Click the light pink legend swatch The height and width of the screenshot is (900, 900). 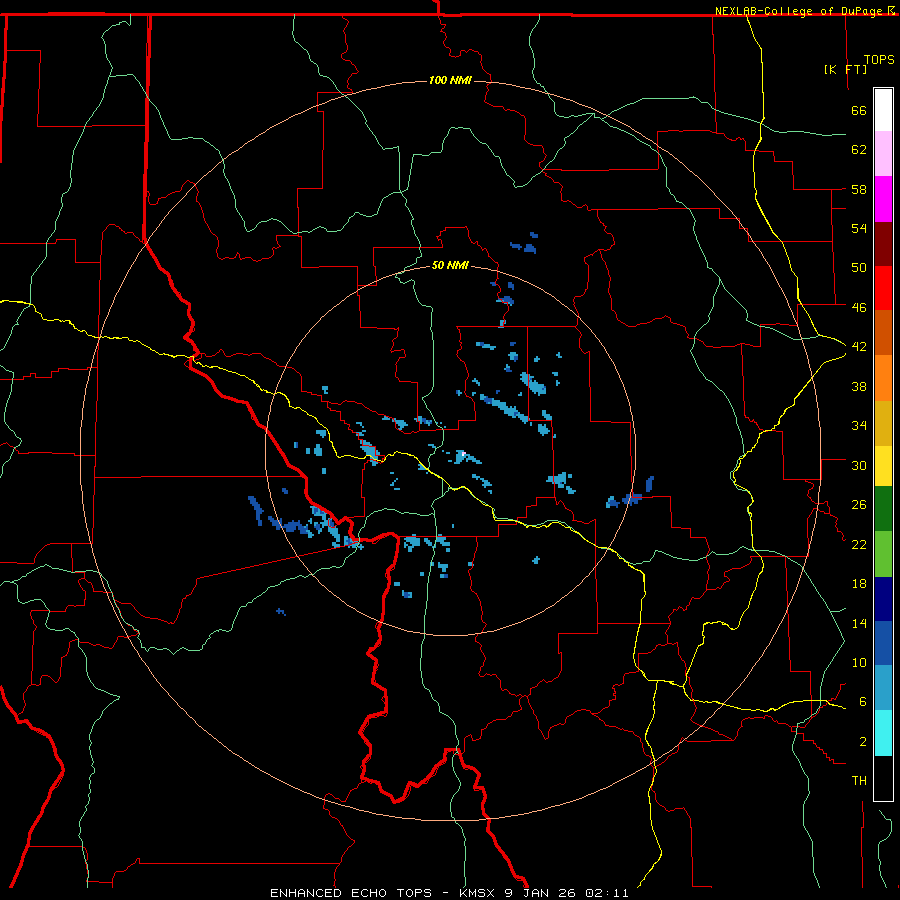click(883, 153)
